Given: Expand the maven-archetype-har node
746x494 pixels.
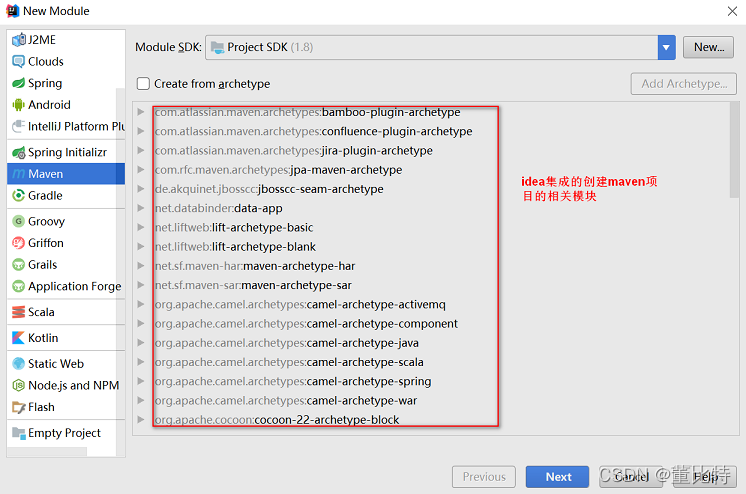Looking at the screenshot, I should [141, 266].
